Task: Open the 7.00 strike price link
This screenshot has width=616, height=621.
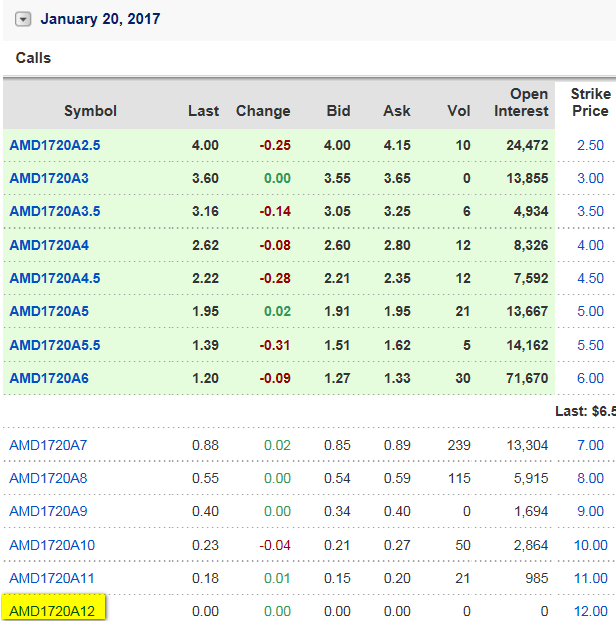Action: click(590, 444)
